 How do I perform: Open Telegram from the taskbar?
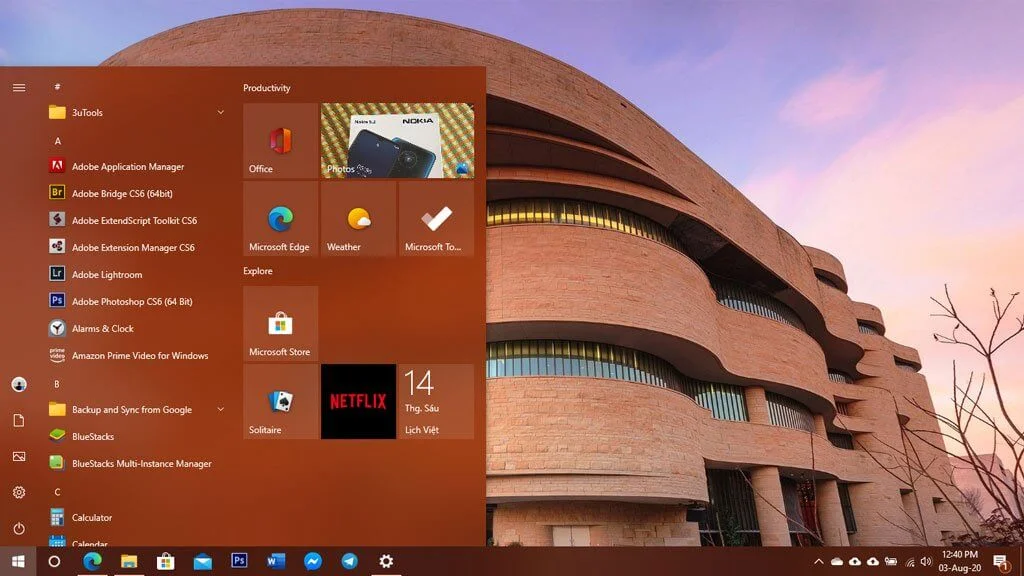pos(349,561)
